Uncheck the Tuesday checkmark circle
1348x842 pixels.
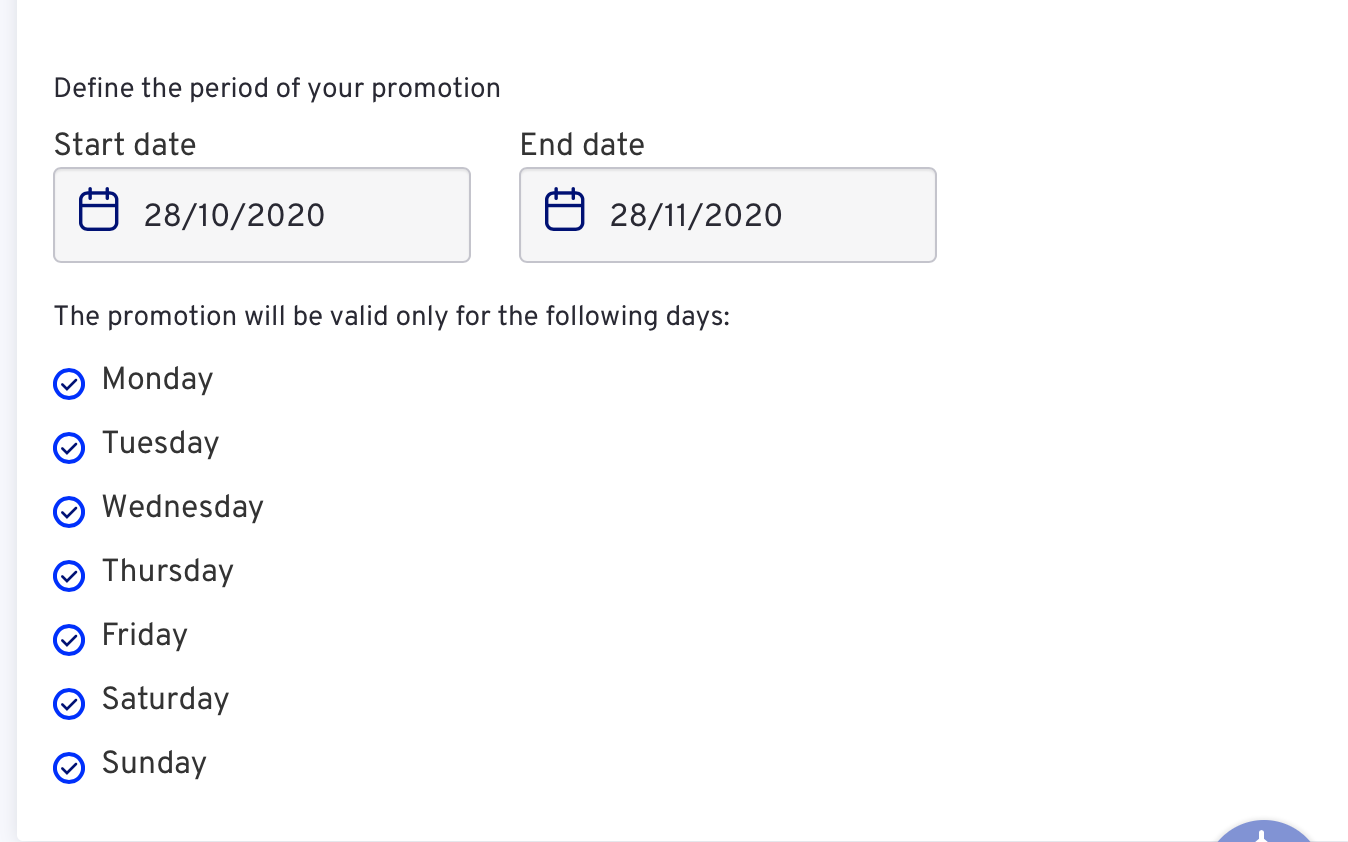point(69,447)
